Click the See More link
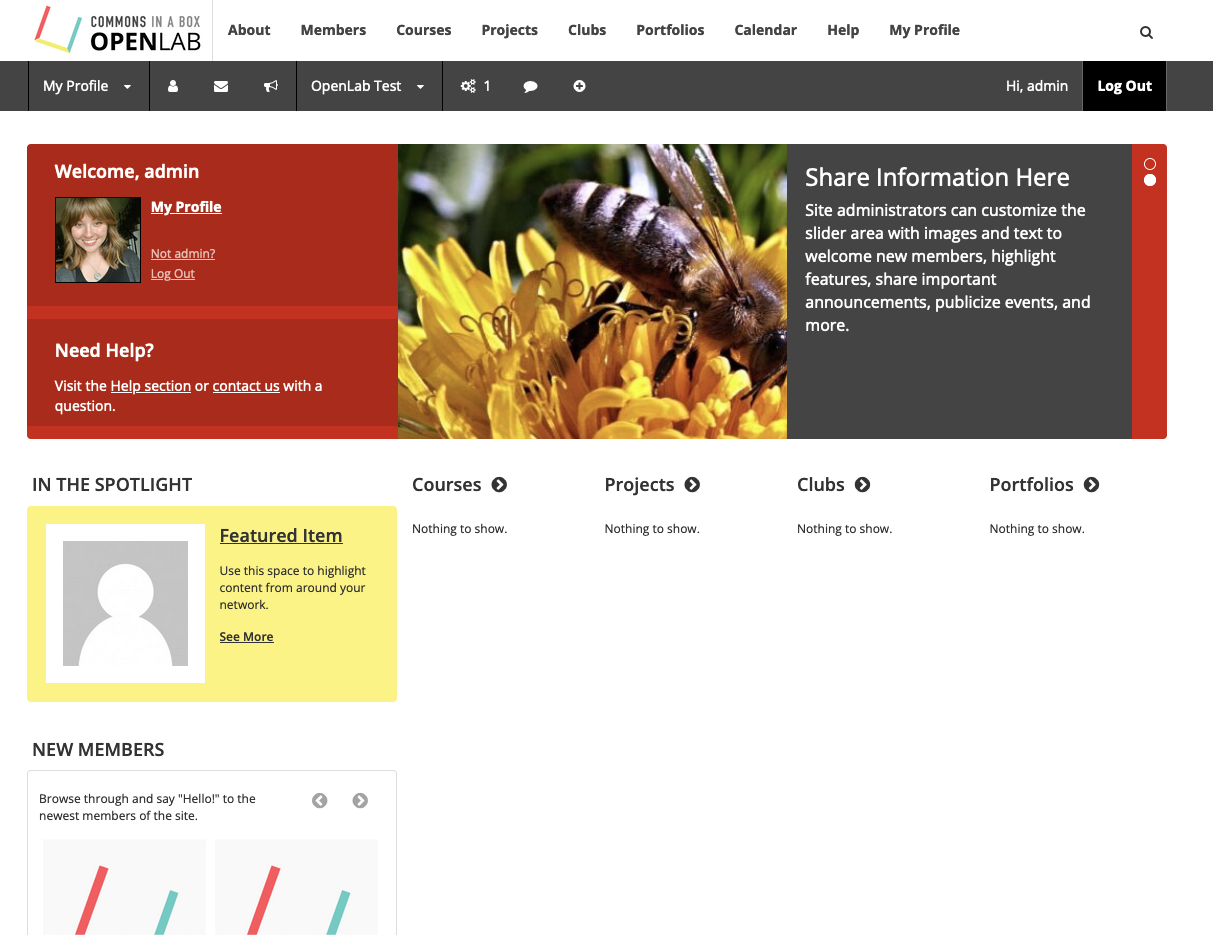 [246, 637]
